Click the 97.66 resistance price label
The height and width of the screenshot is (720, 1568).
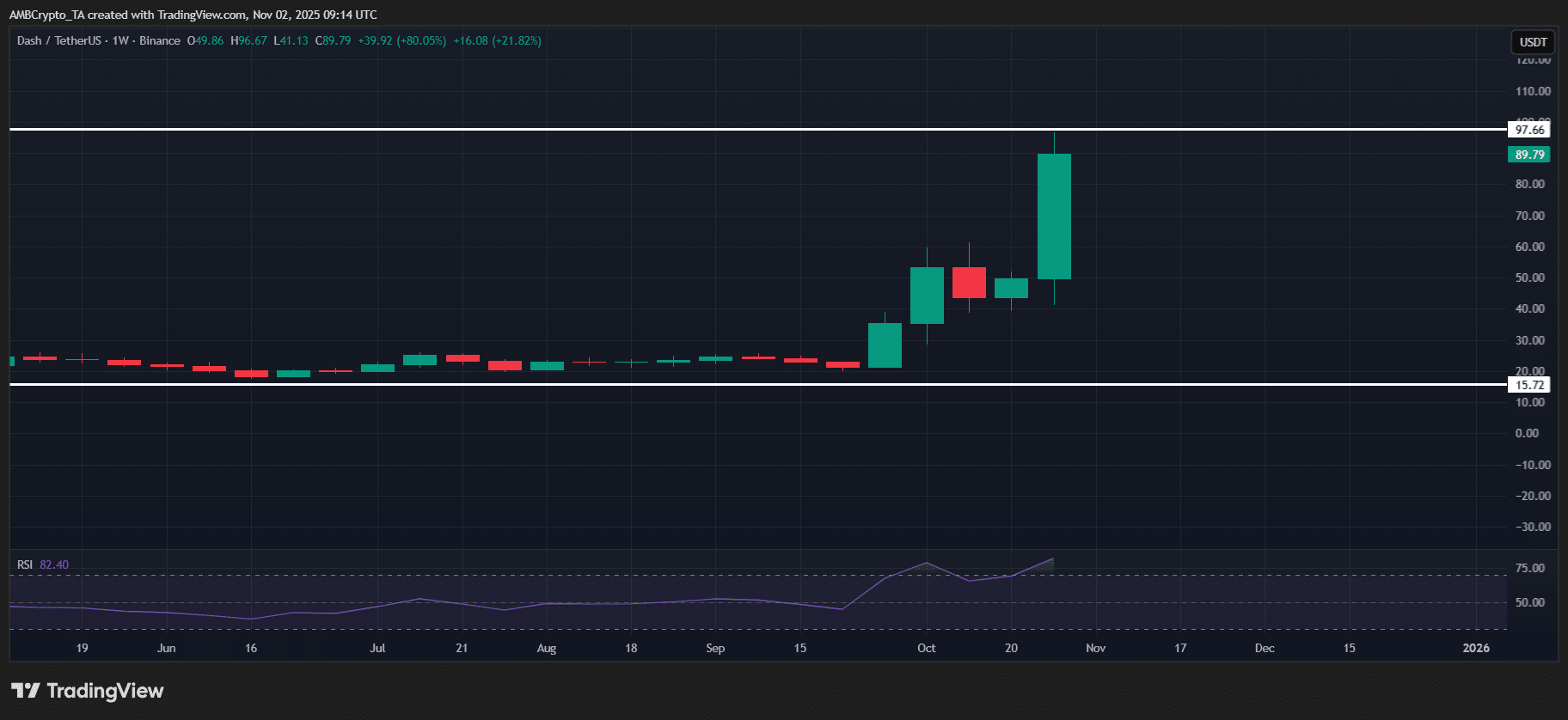tap(1529, 130)
